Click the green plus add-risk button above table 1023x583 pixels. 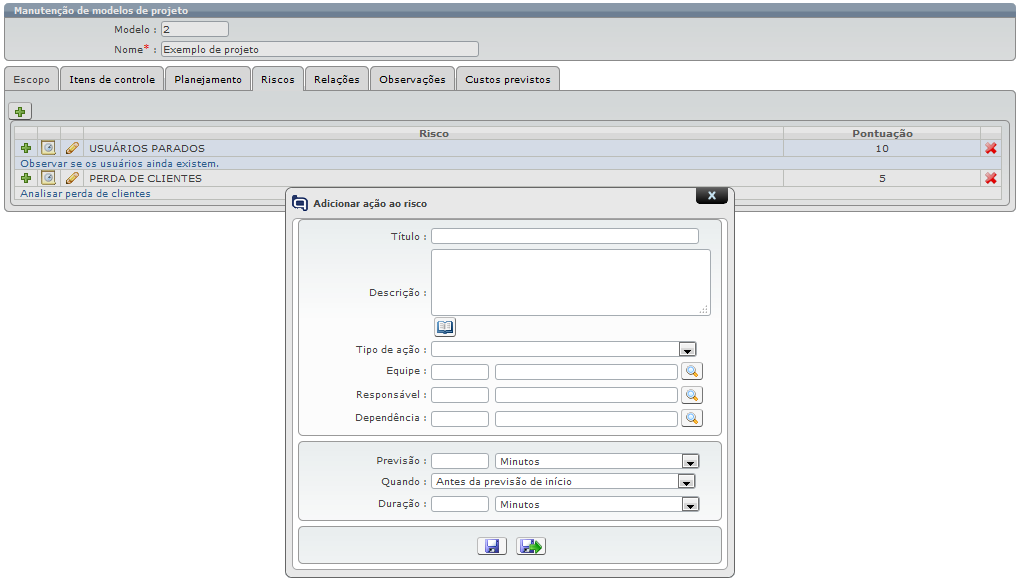[20, 111]
